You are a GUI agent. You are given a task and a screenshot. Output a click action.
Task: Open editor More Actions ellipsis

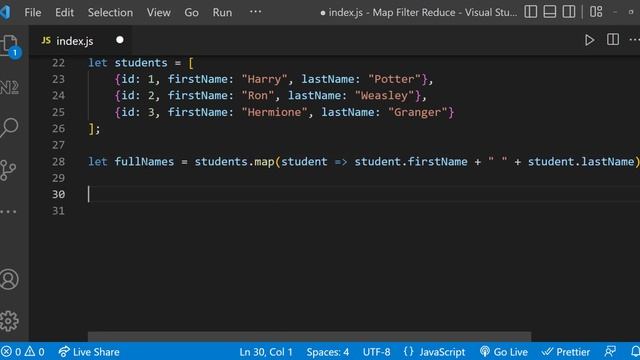(635, 40)
